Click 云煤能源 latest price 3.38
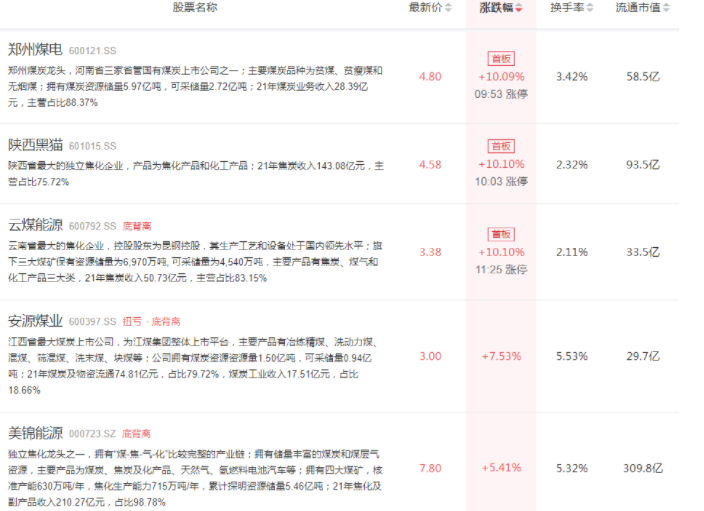The image size is (704, 511). [x=430, y=252]
